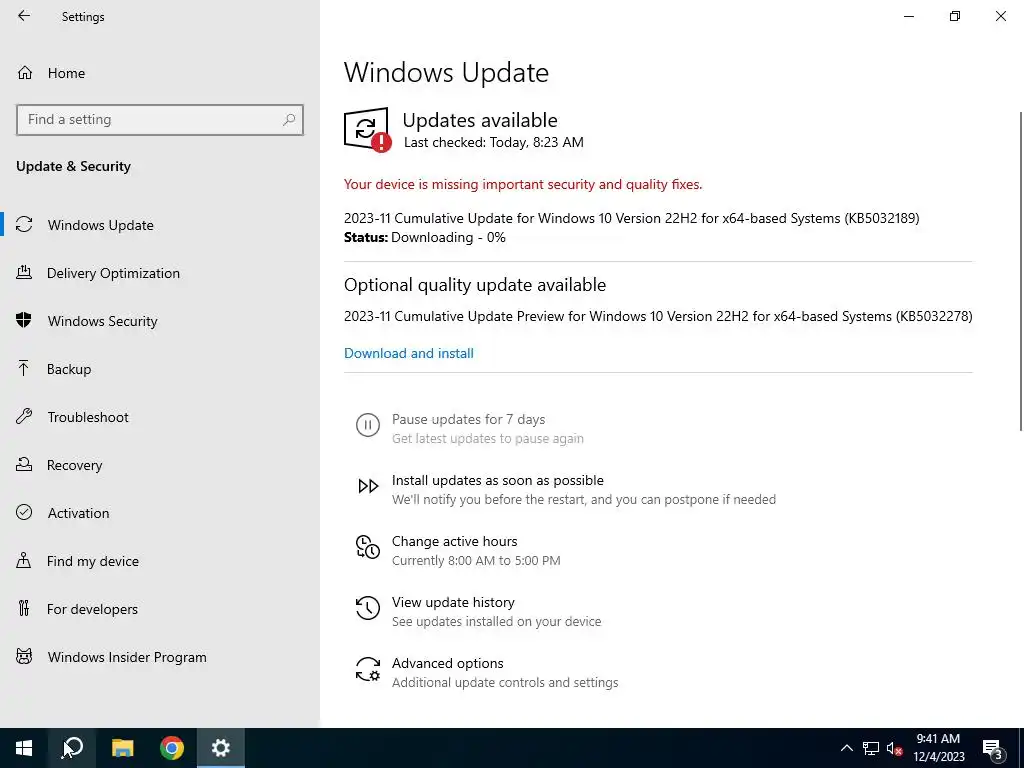The image size is (1024, 768).
Task: Click the search magnifier in Find a setting
Action: tap(289, 120)
